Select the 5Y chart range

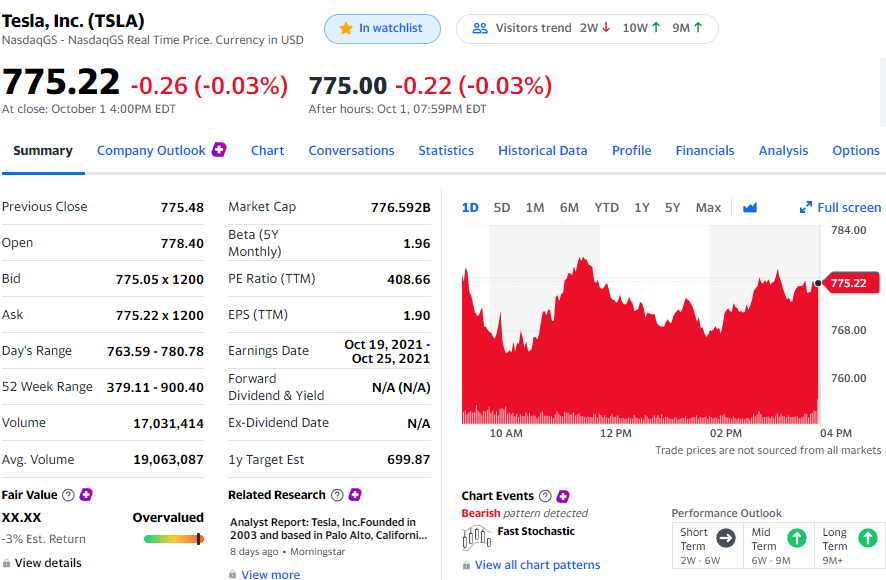pos(672,207)
